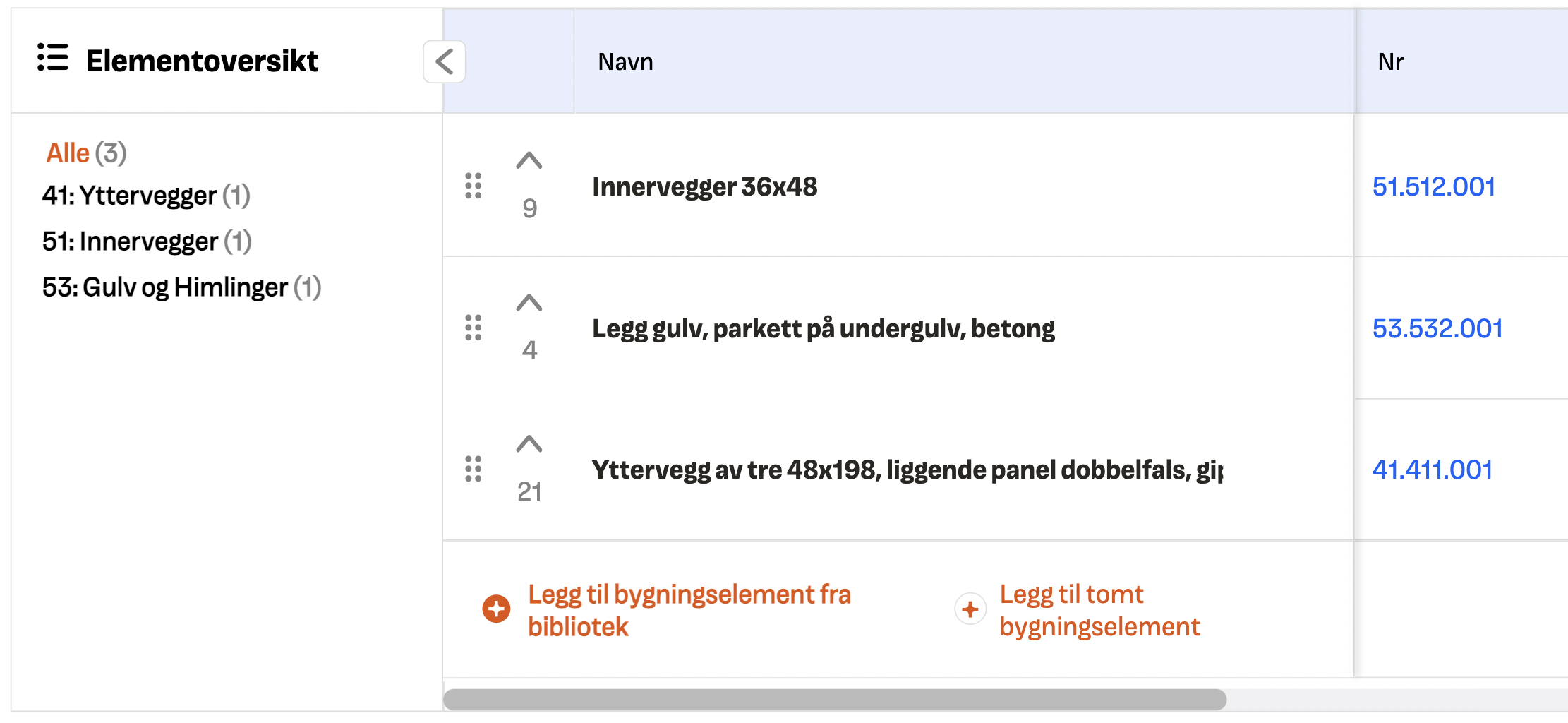Collapse the Innervegger 36x48 row chevron
Image resolution: width=1568 pixels, height=723 pixels.
click(529, 161)
